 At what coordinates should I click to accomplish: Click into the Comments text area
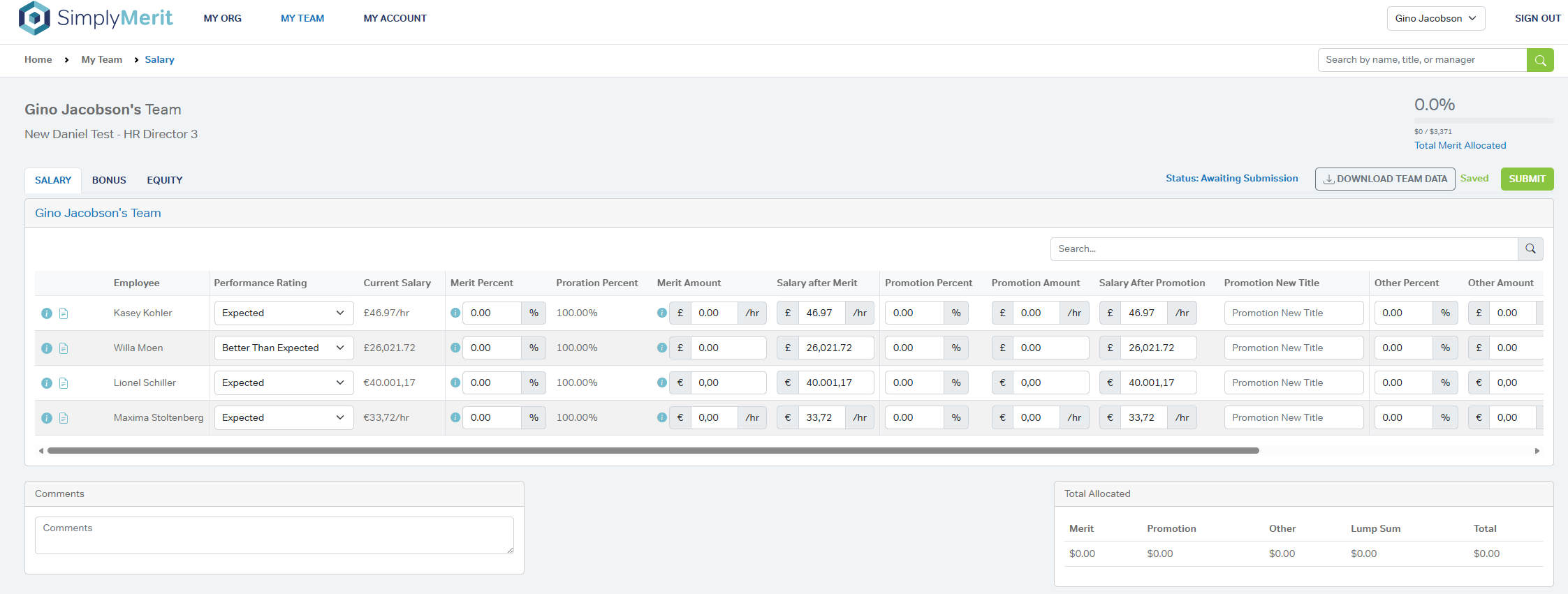click(274, 535)
